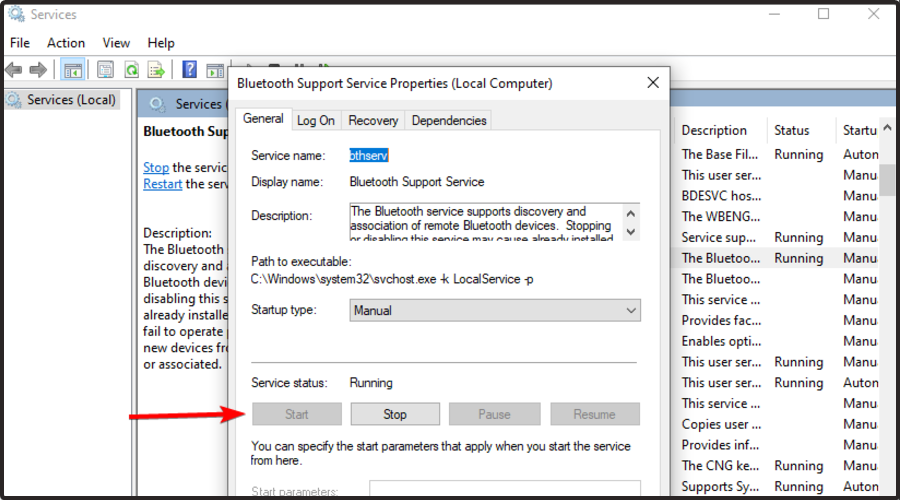Select Services (Local) node in console tree
900x500 pixels.
(x=62, y=100)
